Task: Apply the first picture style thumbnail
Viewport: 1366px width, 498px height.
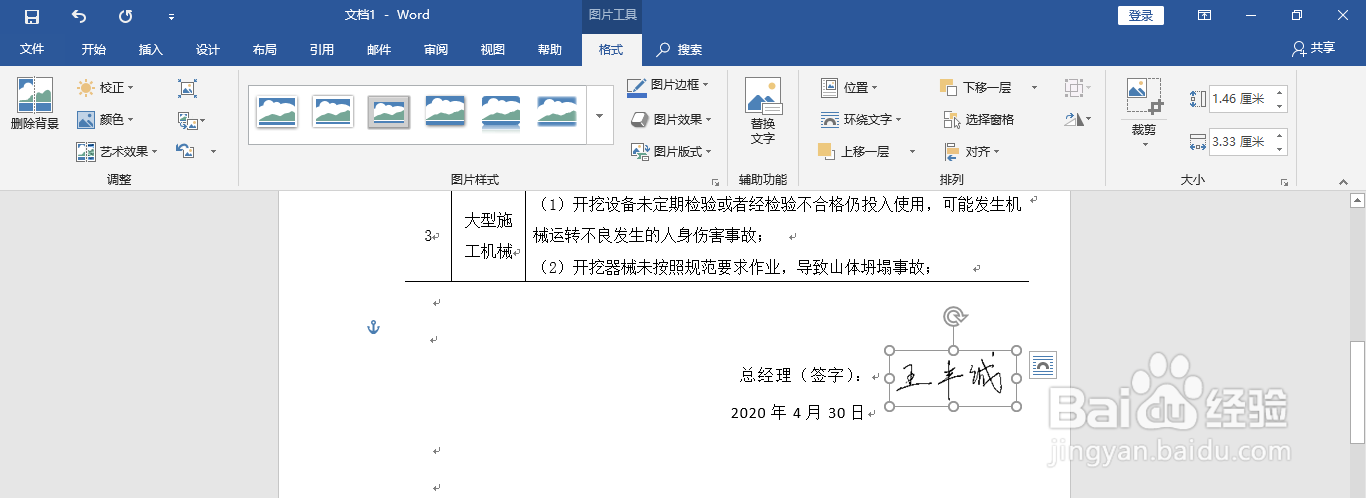Action: tap(277, 111)
